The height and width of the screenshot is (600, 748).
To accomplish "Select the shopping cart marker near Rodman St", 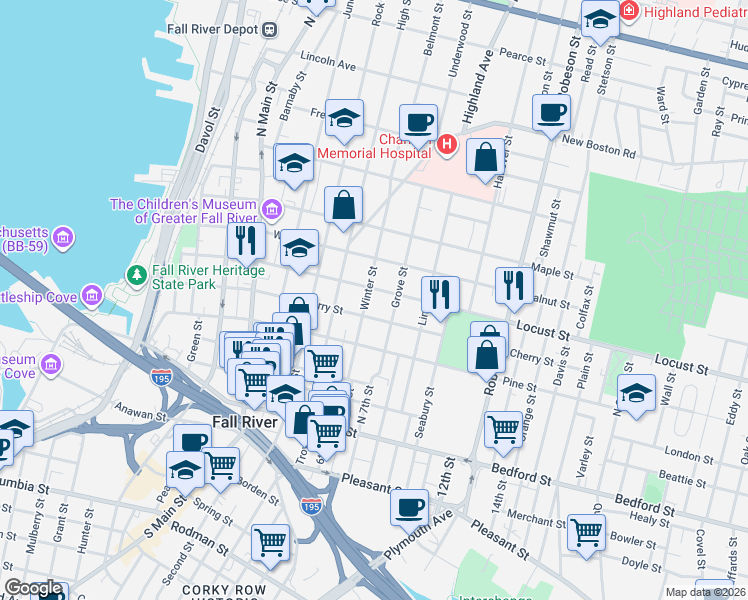I will [x=270, y=545].
